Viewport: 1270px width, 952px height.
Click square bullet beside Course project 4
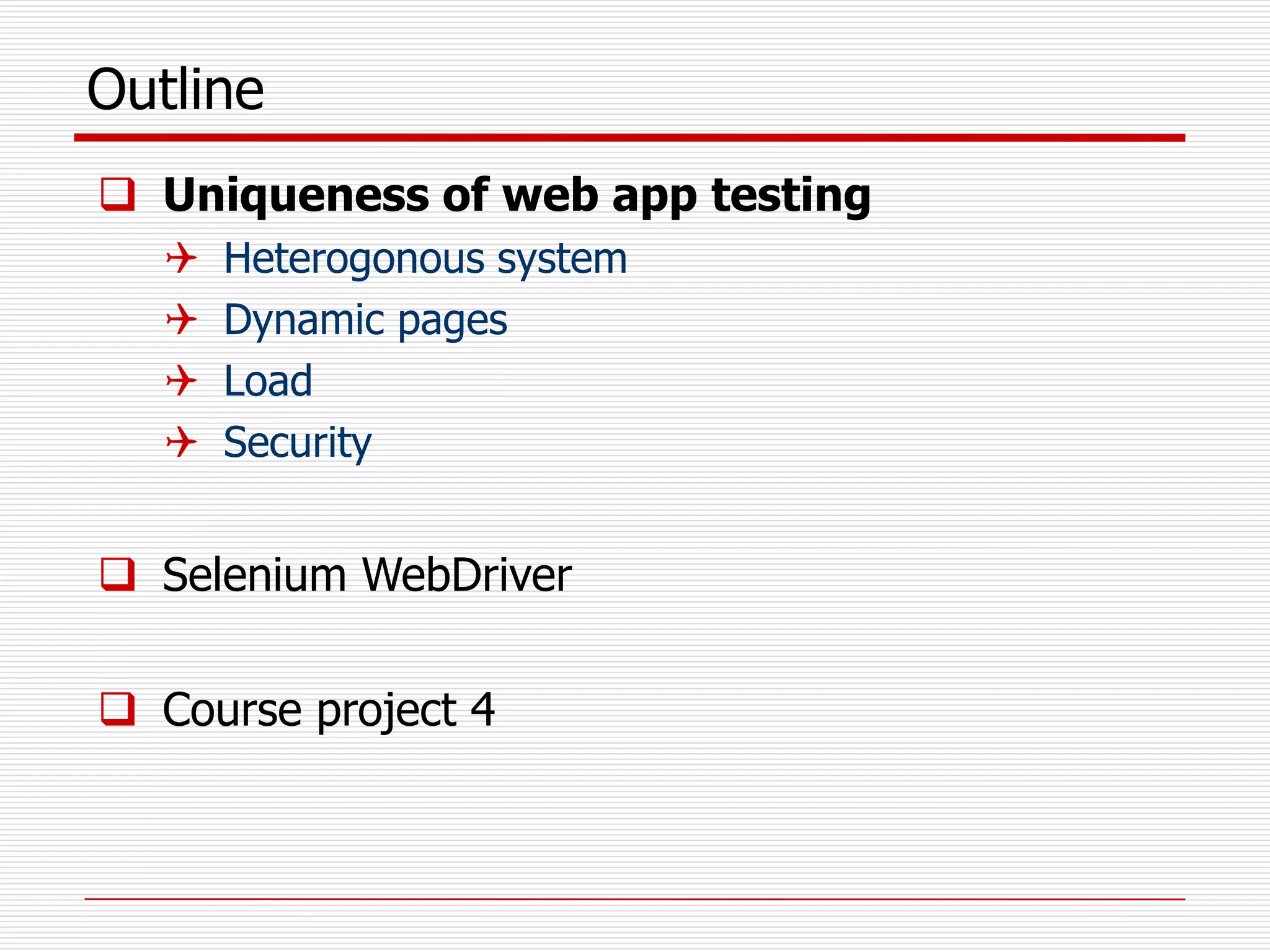point(118,708)
